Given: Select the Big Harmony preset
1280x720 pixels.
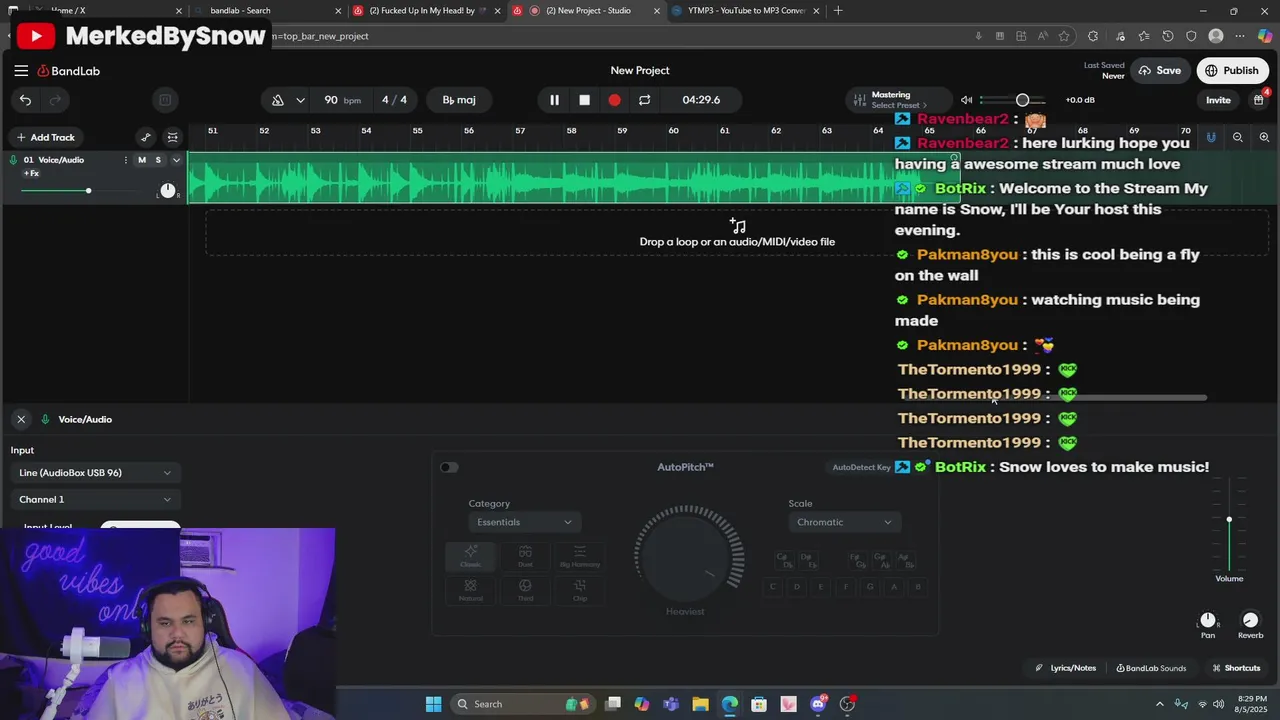Looking at the screenshot, I should (x=580, y=556).
